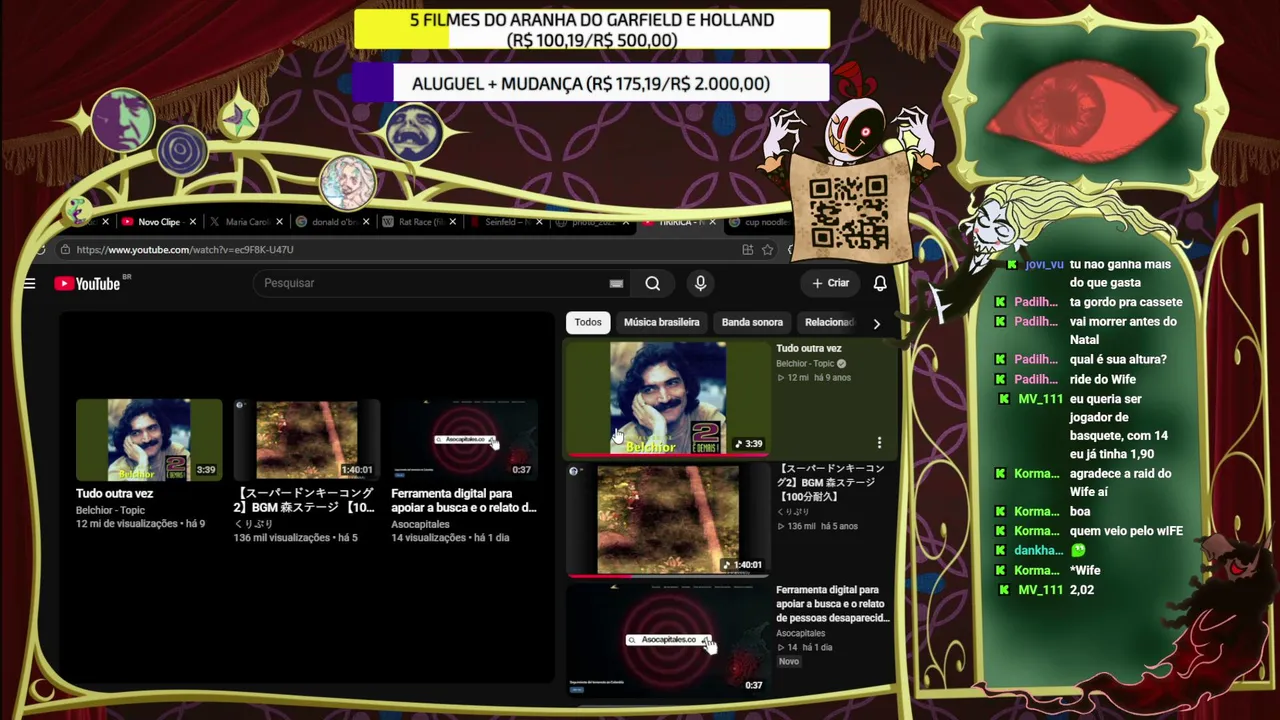1280x720 pixels.
Task: Open Tudo outra vez sidebar thumbnail
Action: [x=668, y=398]
